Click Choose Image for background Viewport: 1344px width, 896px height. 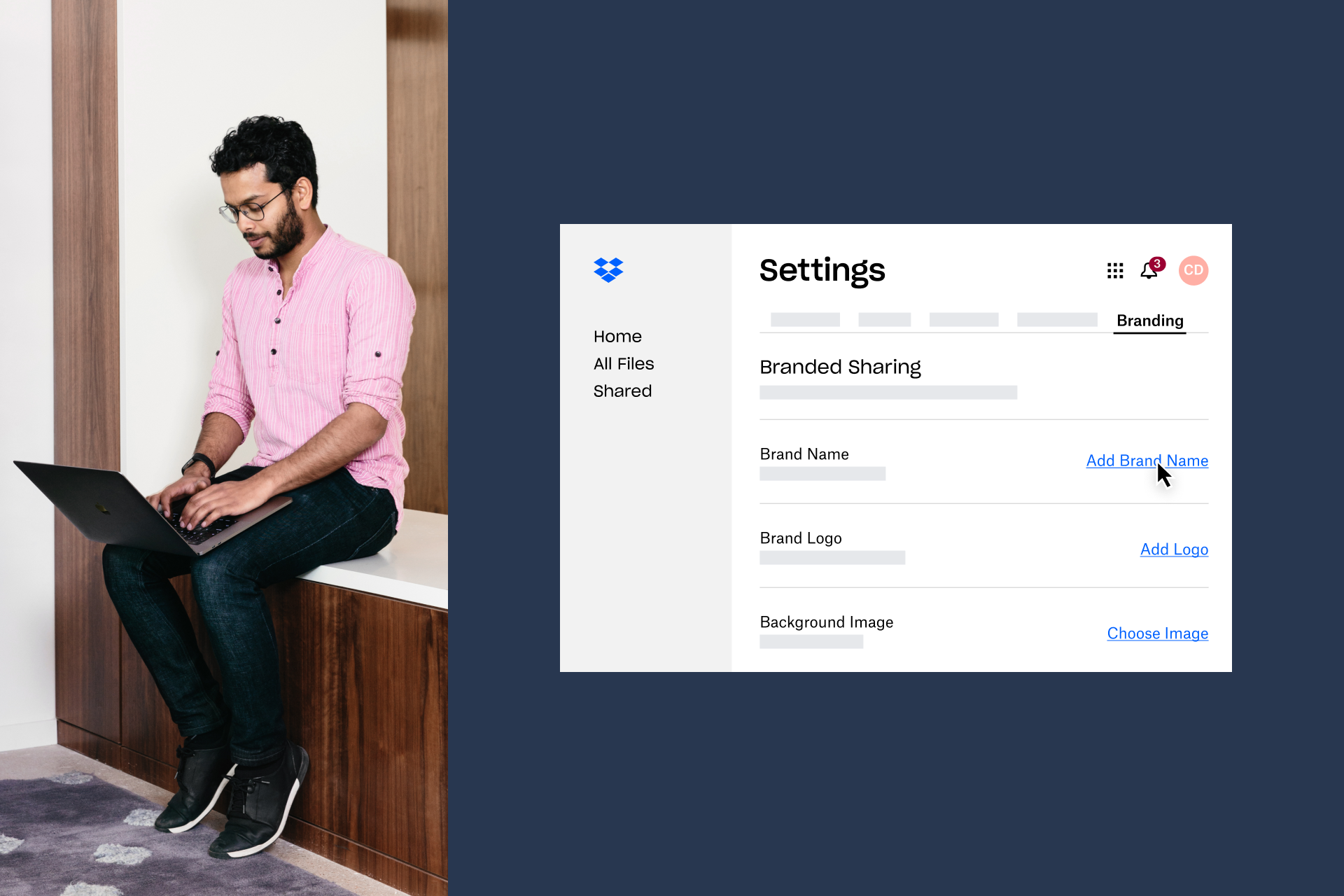(1157, 633)
